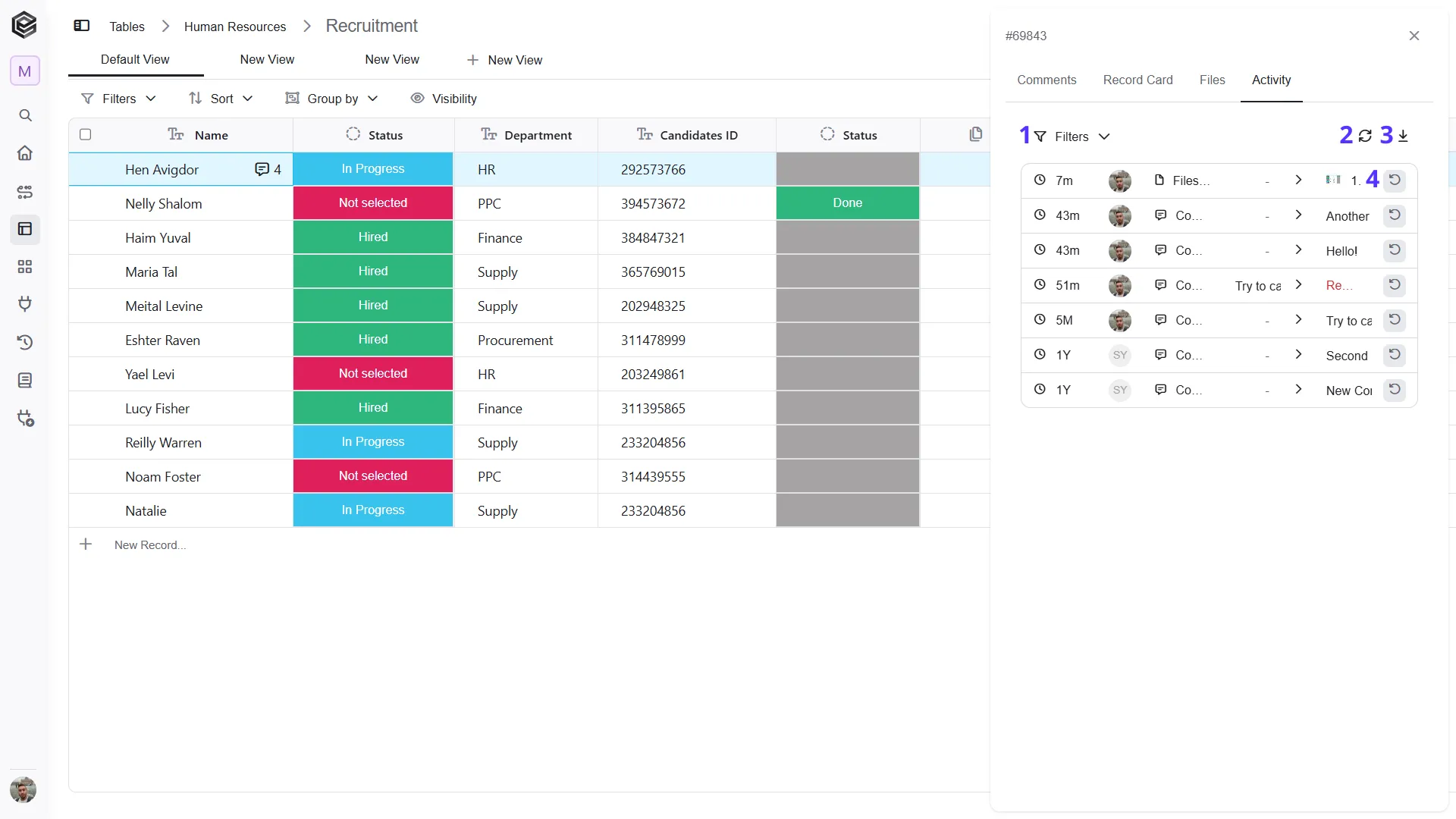1456x819 pixels.
Task: Add a view with plus New View
Action: [504, 60]
